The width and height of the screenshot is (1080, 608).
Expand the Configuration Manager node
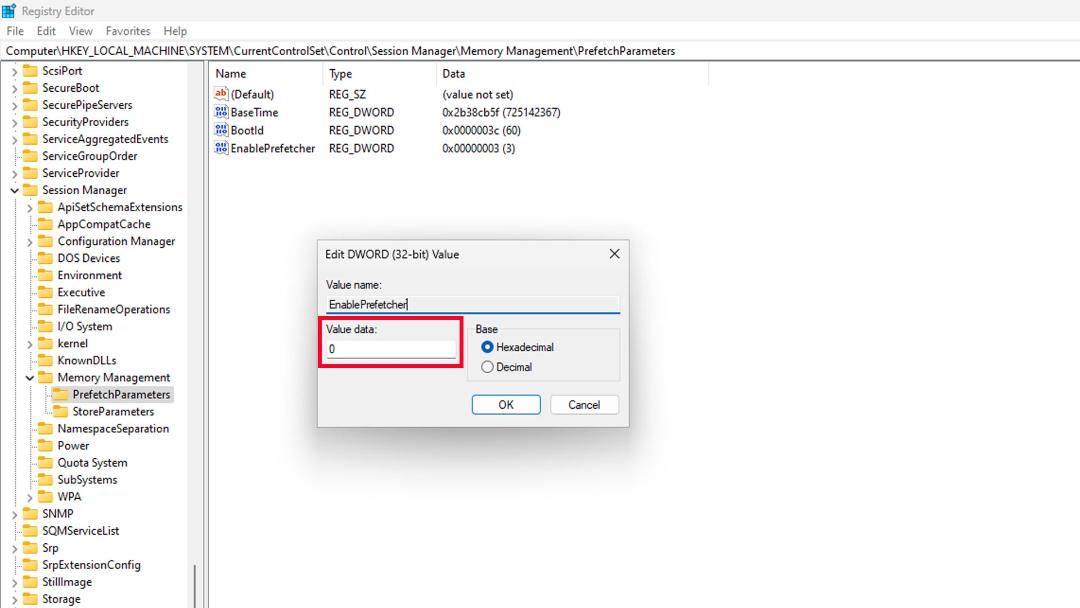[30, 242]
